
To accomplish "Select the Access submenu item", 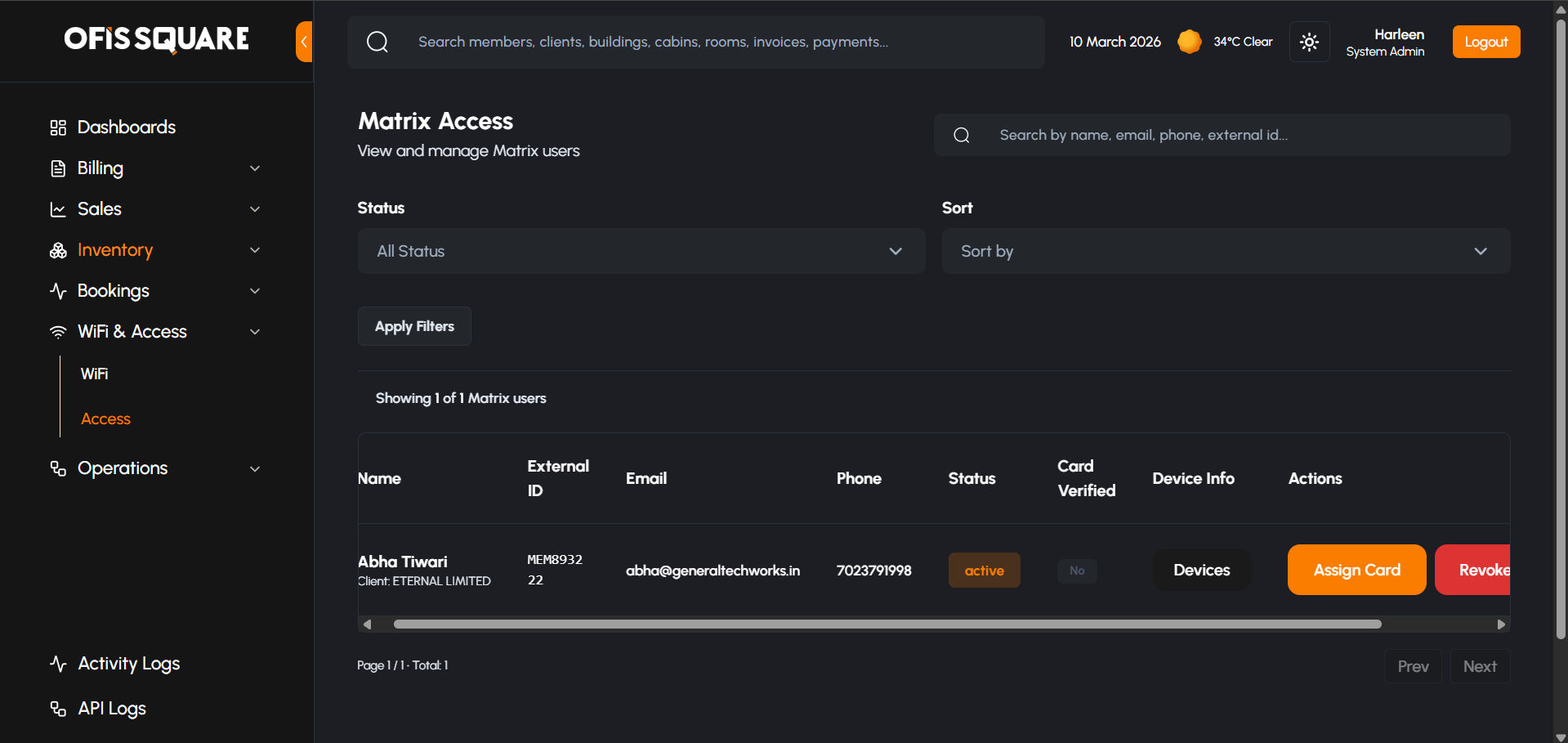I will [x=105, y=419].
